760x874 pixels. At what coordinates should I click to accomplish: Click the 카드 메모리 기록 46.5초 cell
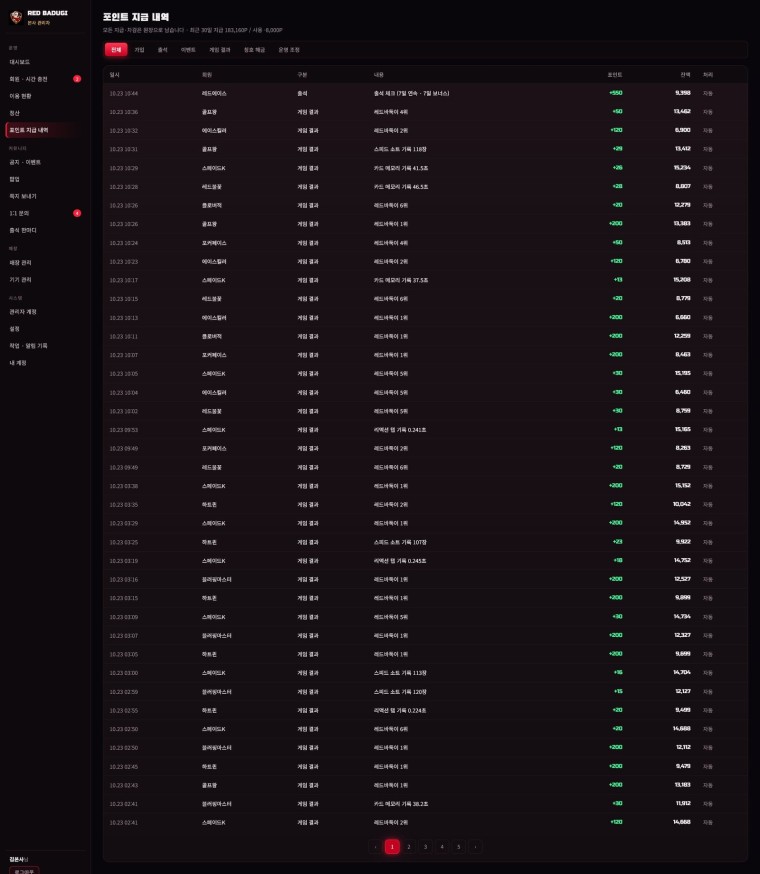coord(401,187)
